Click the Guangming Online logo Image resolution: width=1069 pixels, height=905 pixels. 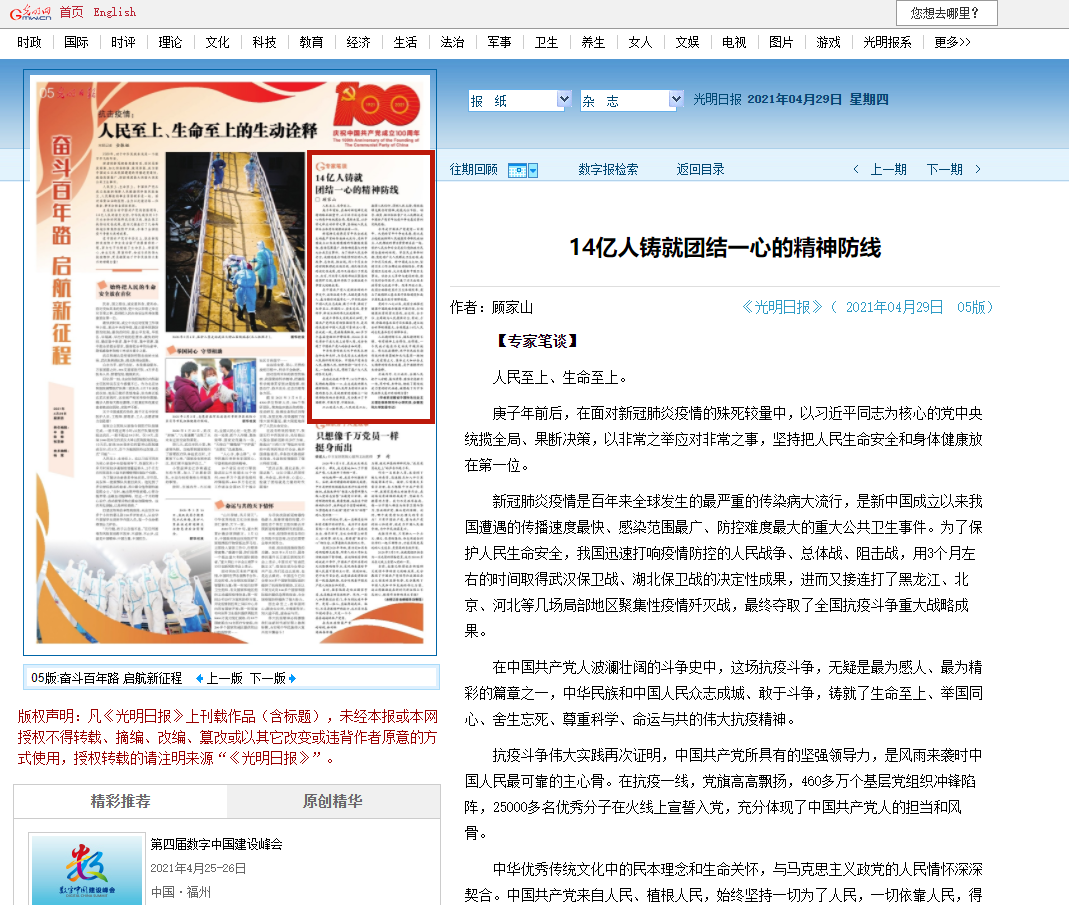pyautogui.click(x=30, y=12)
